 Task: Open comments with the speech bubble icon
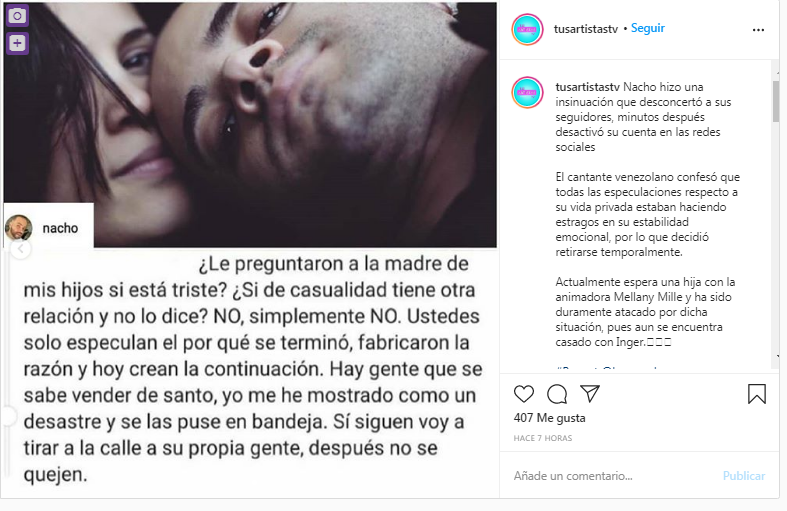coord(557,394)
